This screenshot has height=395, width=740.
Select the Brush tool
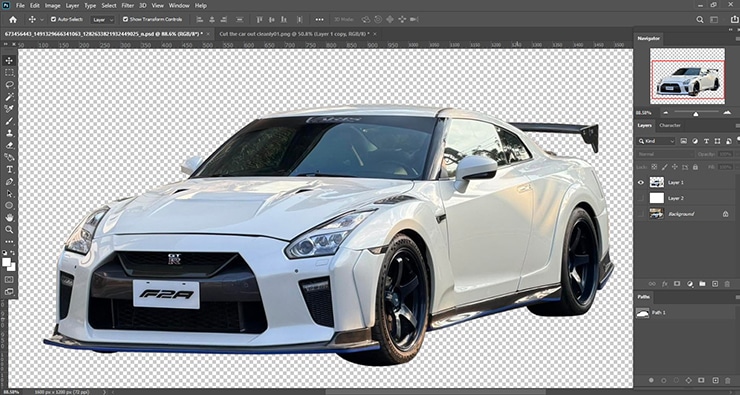pyautogui.click(x=9, y=121)
